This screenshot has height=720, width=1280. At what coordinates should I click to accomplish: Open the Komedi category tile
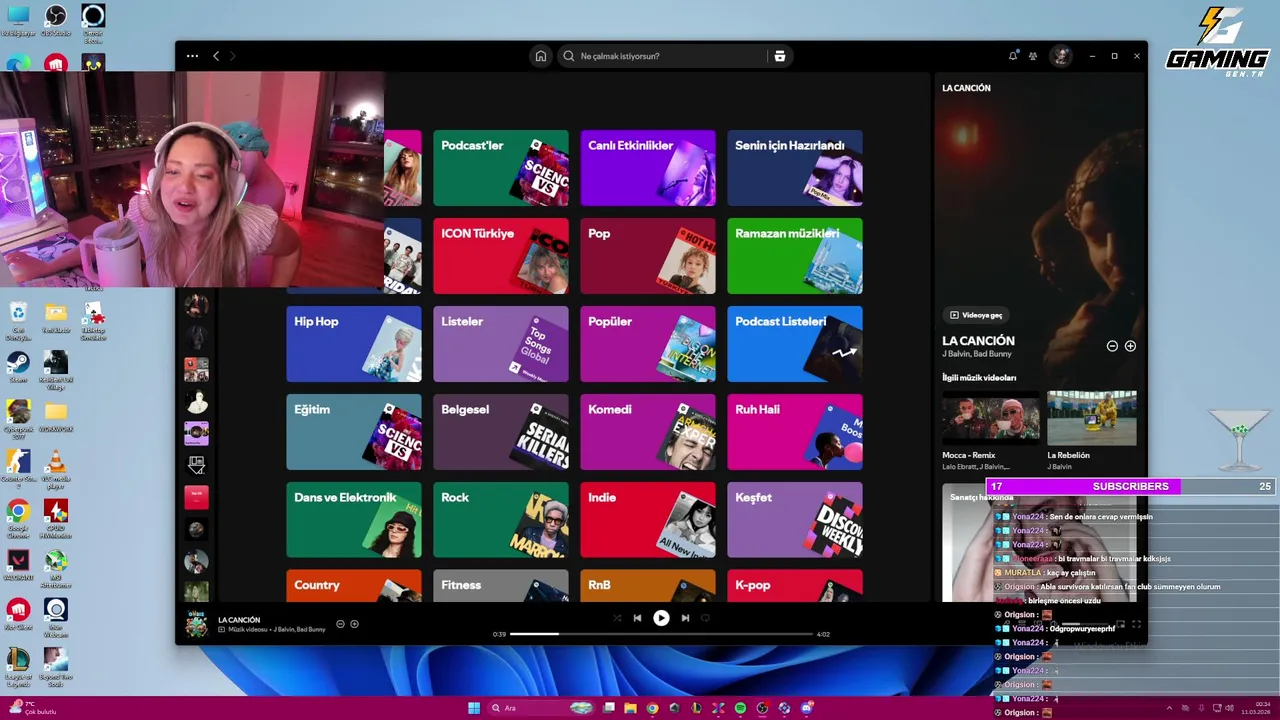pos(648,432)
